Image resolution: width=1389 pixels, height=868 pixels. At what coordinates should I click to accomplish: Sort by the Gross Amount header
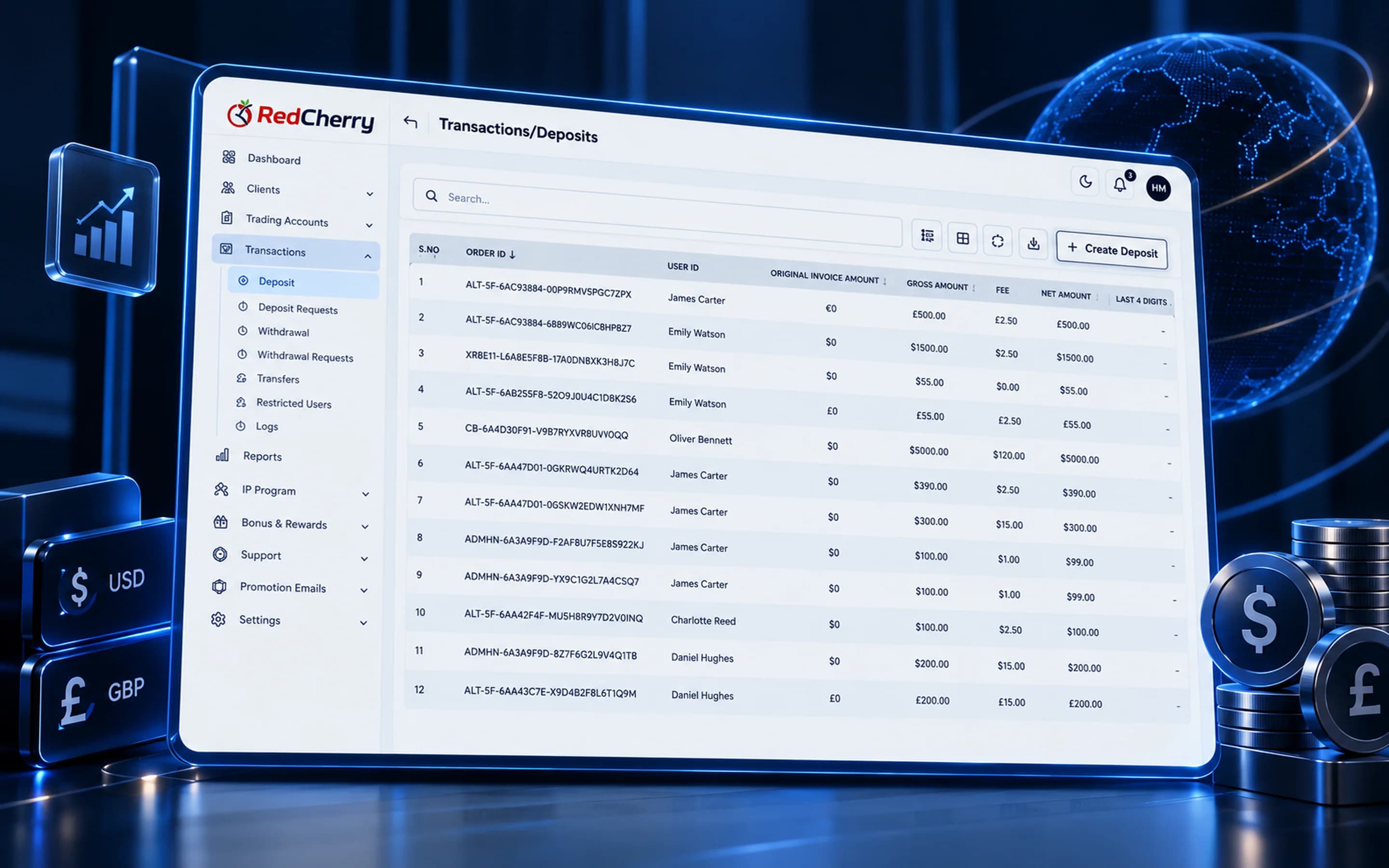[937, 285]
